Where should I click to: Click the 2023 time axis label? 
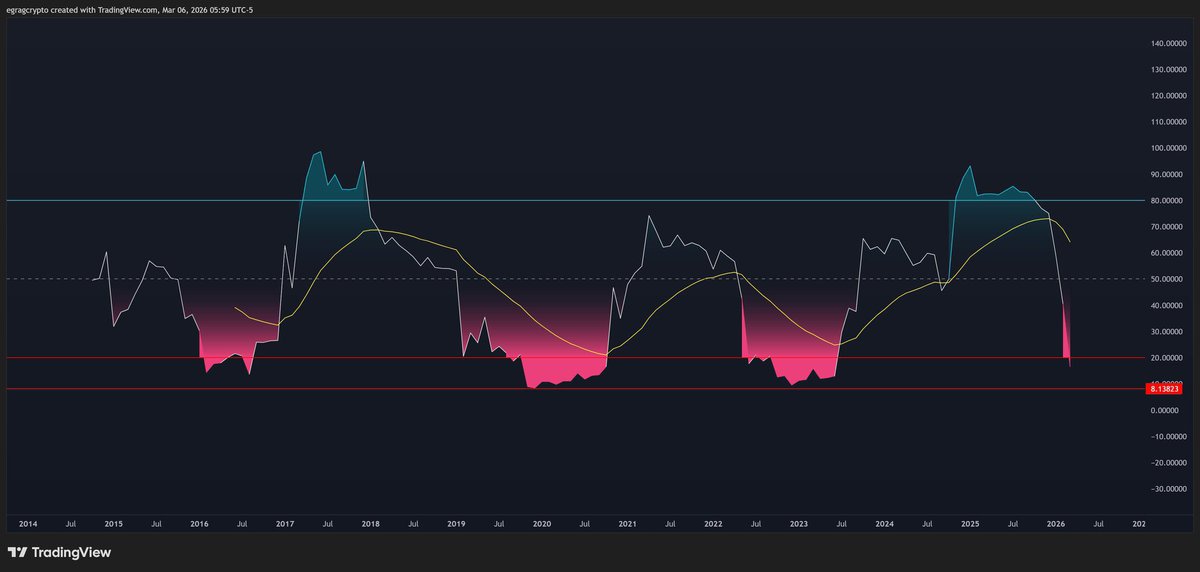tap(799, 523)
